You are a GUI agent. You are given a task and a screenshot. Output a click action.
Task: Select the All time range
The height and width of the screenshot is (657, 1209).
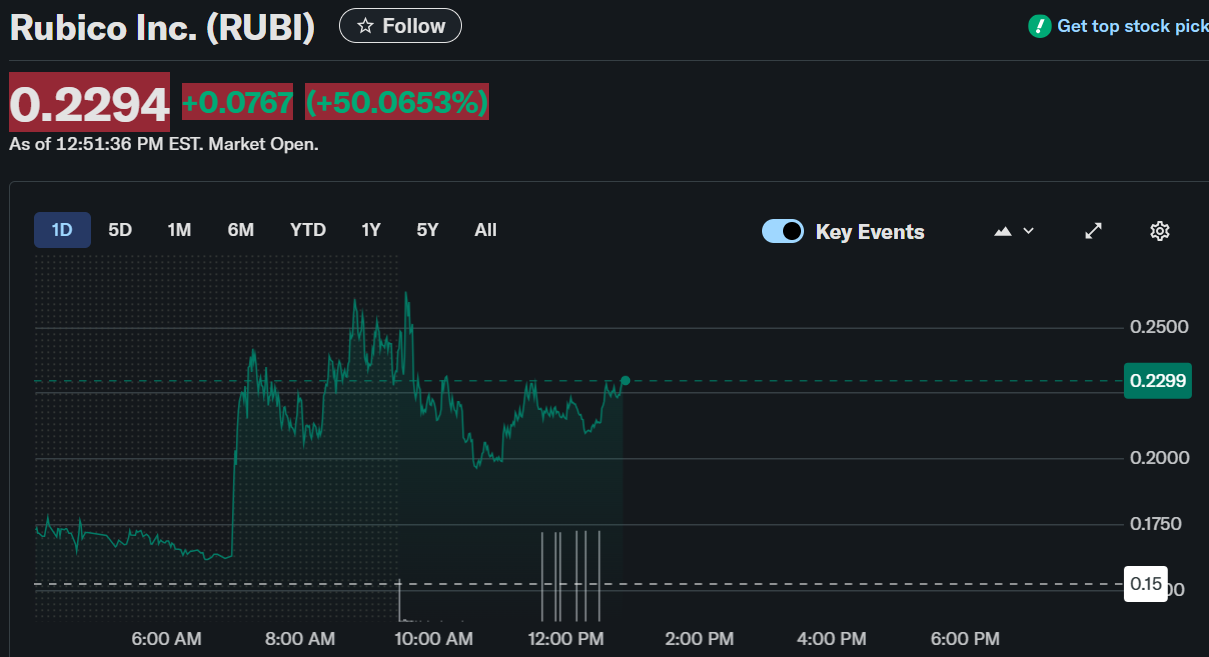(485, 230)
